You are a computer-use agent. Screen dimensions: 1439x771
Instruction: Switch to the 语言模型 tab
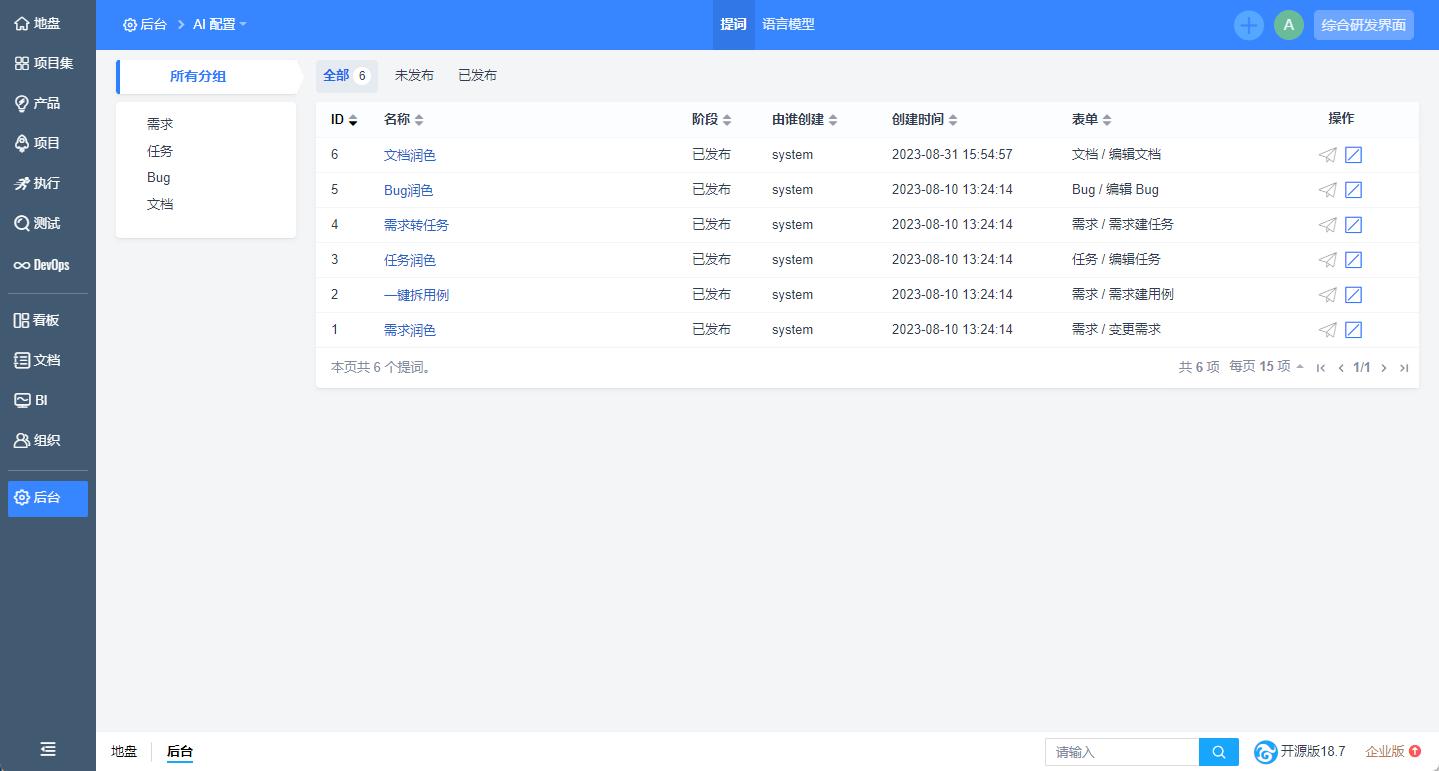(x=788, y=24)
